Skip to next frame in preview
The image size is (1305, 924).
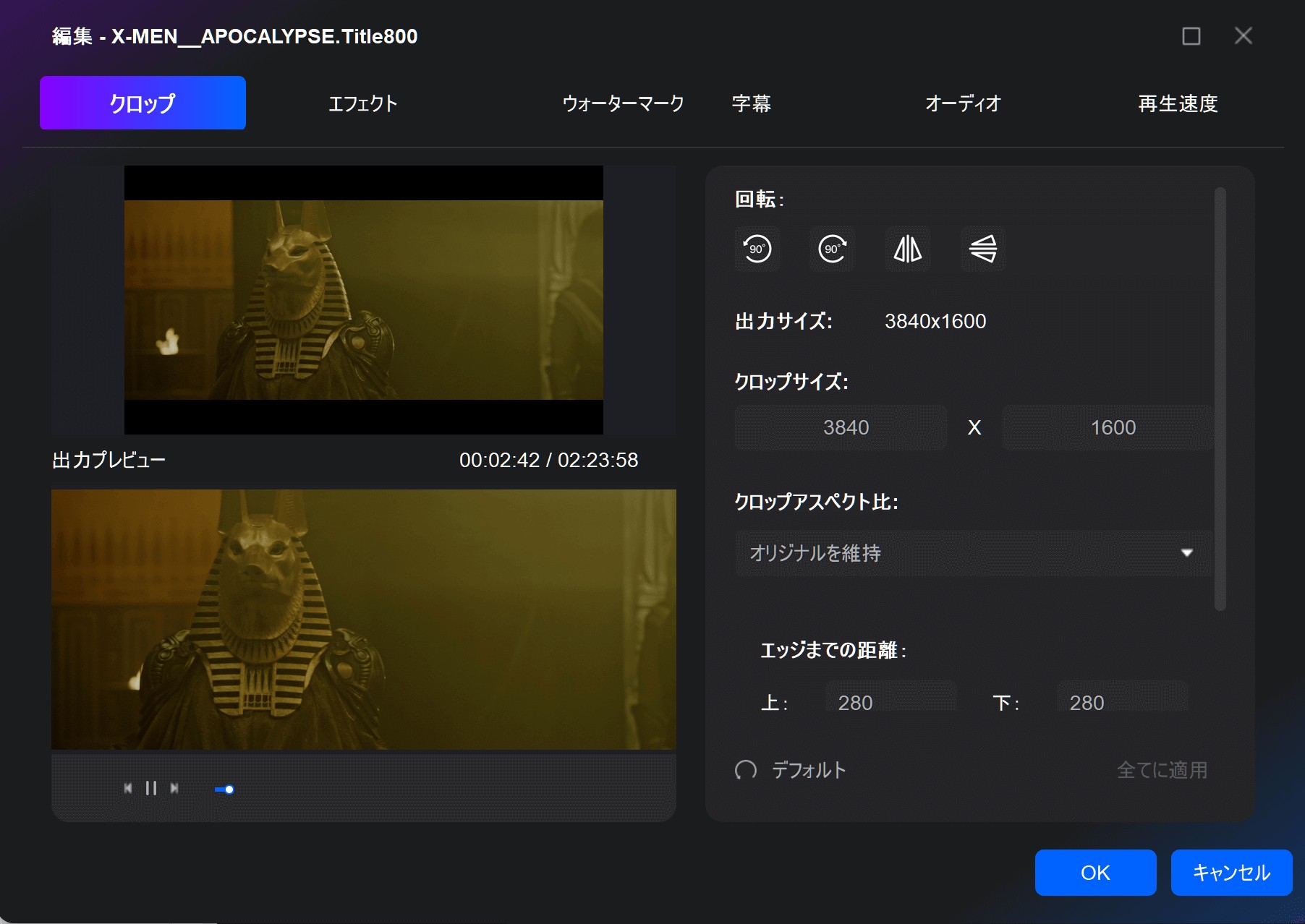pyautogui.click(x=174, y=788)
